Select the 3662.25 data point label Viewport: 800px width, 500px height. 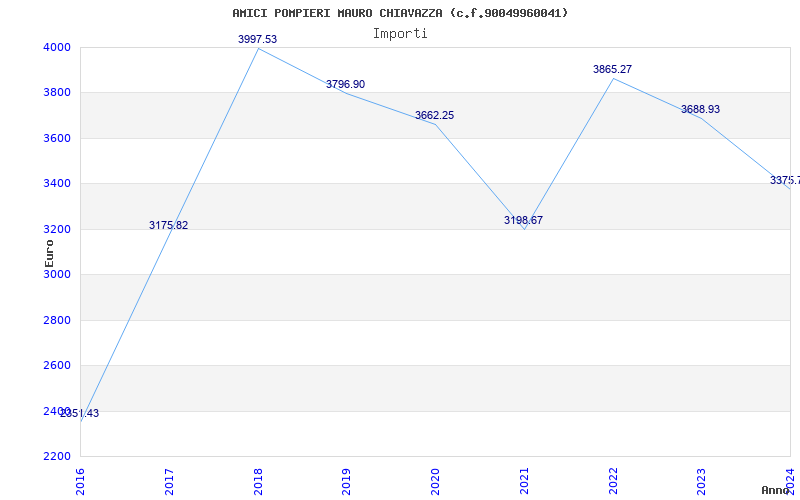[434, 115]
